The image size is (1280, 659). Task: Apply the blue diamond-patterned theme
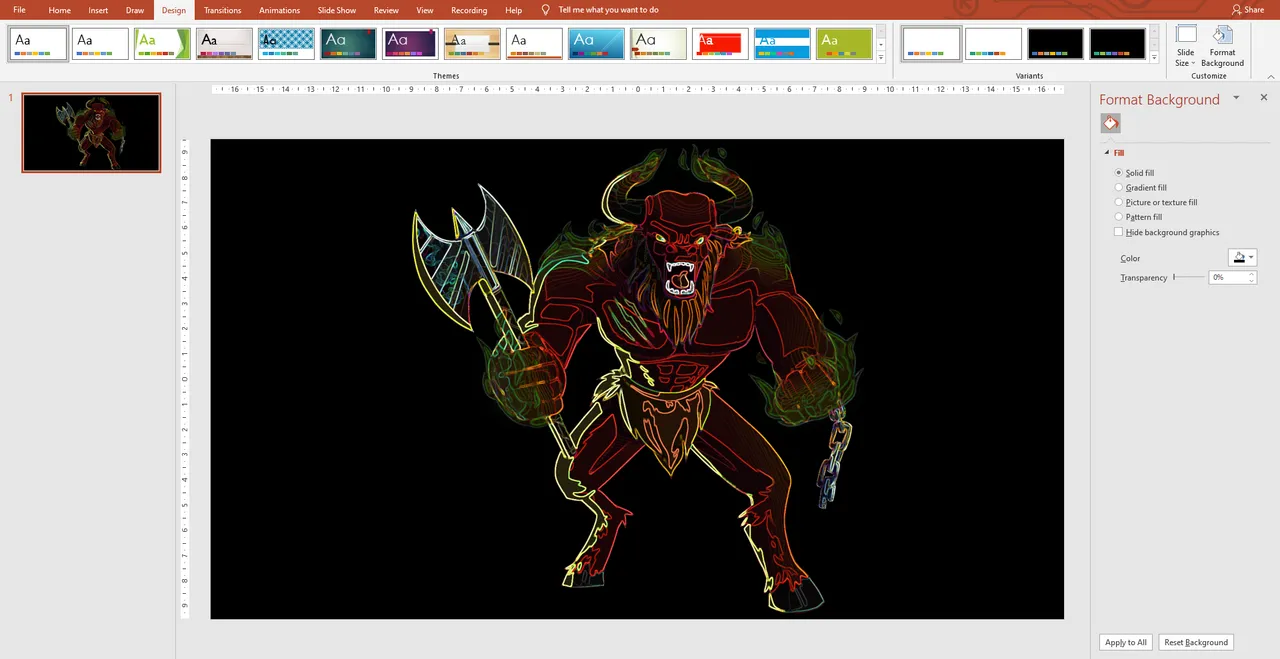point(286,43)
